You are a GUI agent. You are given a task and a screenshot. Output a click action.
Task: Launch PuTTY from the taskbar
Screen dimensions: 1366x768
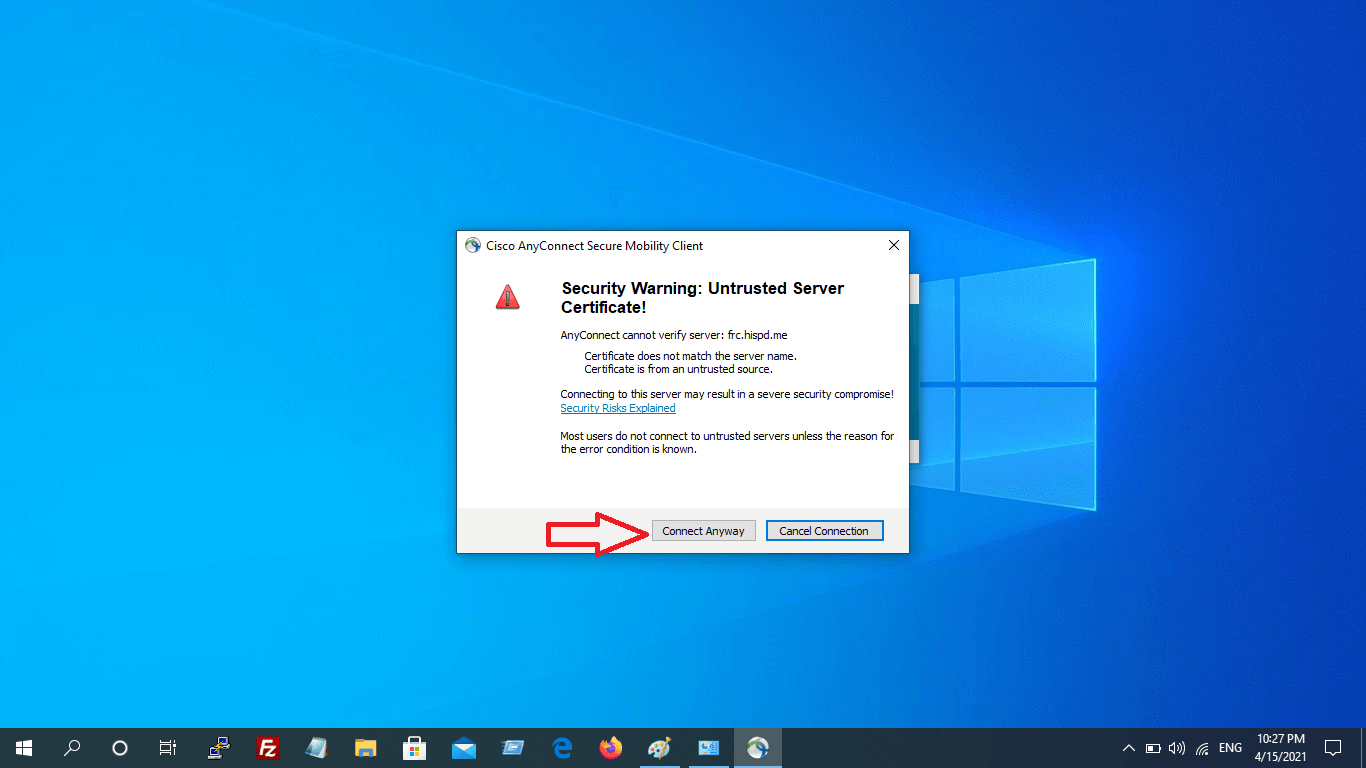(x=218, y=747)
